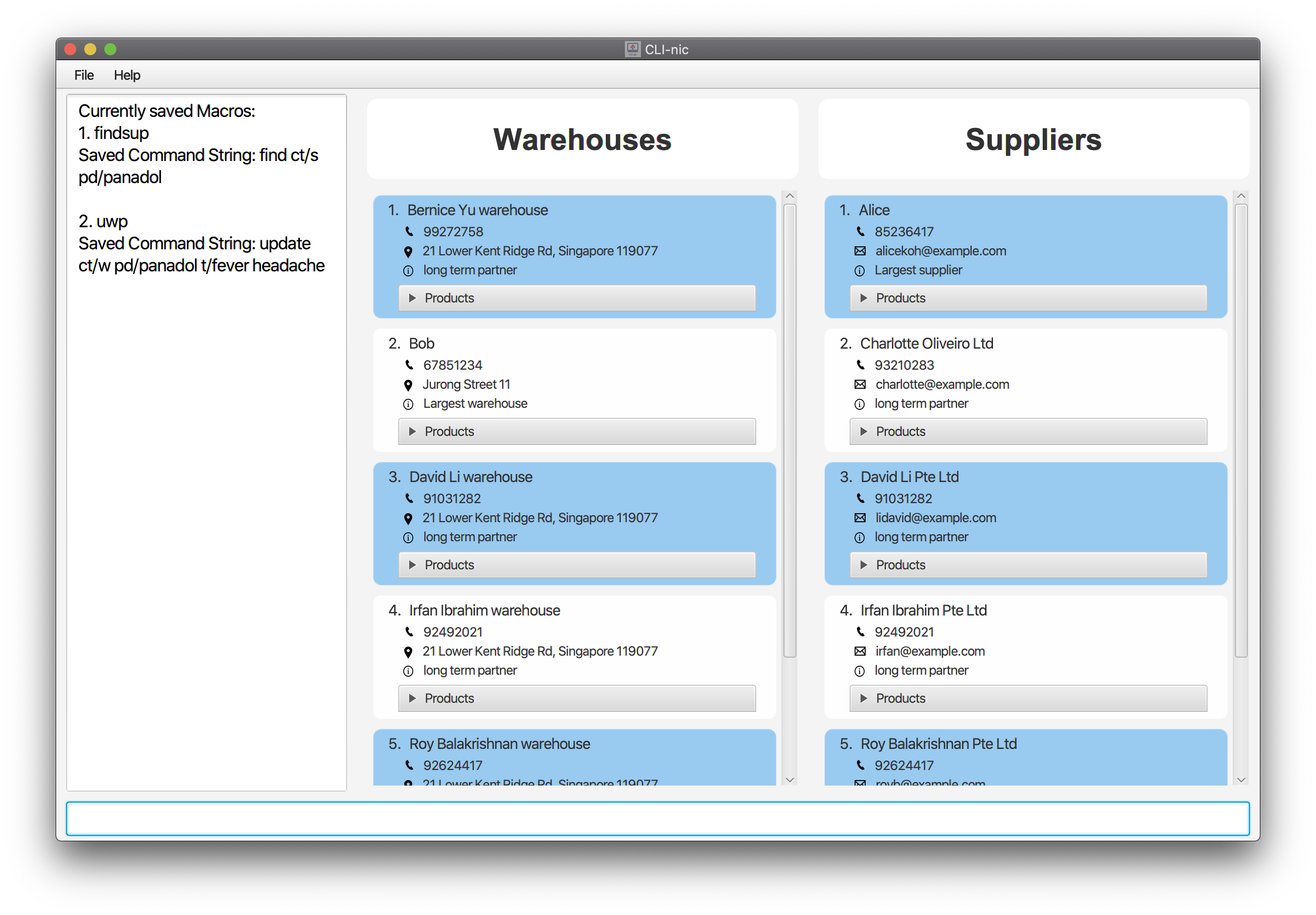Click warehouses list scrollbar thumb
The image size is (1316, 915).
(789, 430)
